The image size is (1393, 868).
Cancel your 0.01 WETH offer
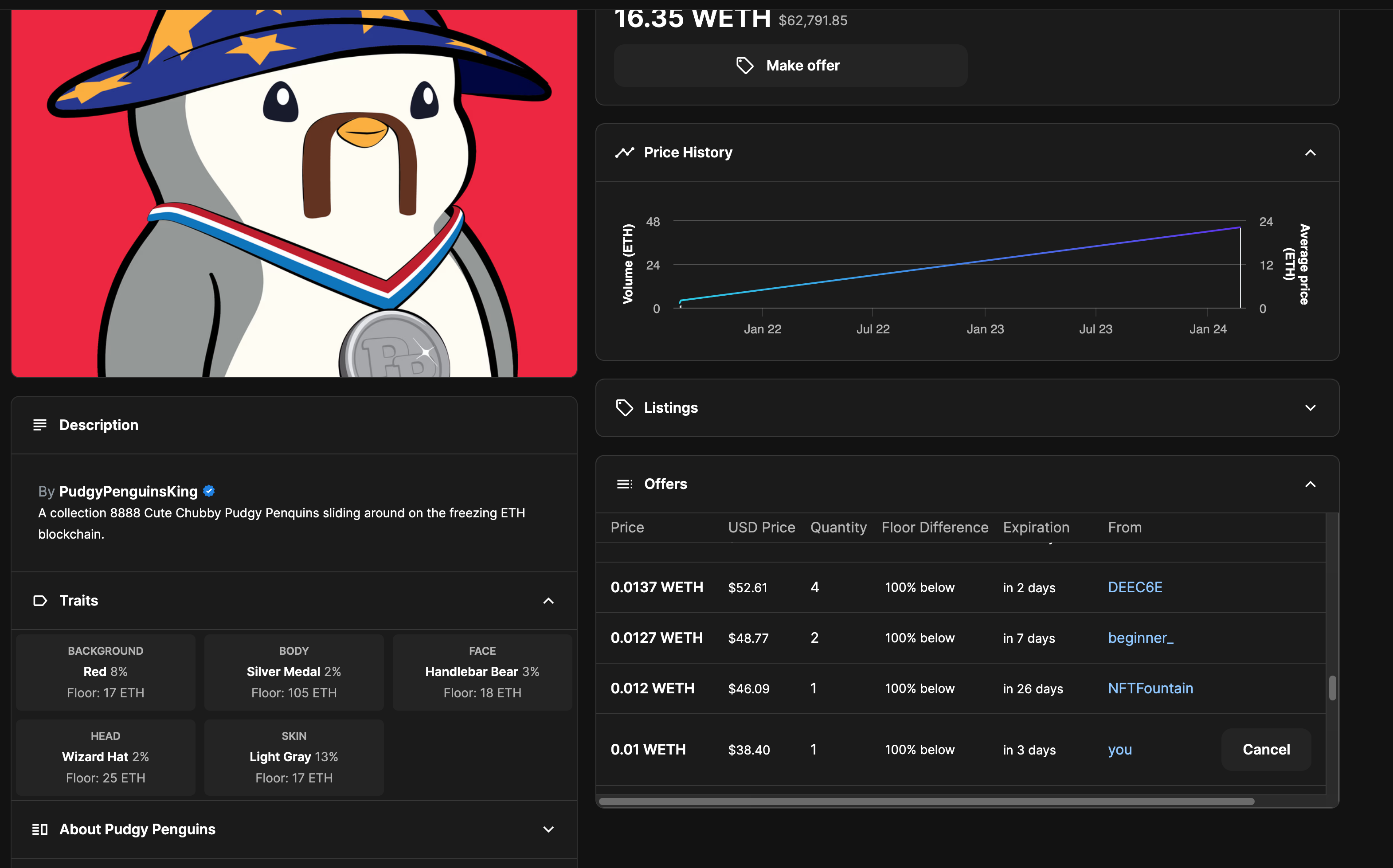[x=1266, y=749]
